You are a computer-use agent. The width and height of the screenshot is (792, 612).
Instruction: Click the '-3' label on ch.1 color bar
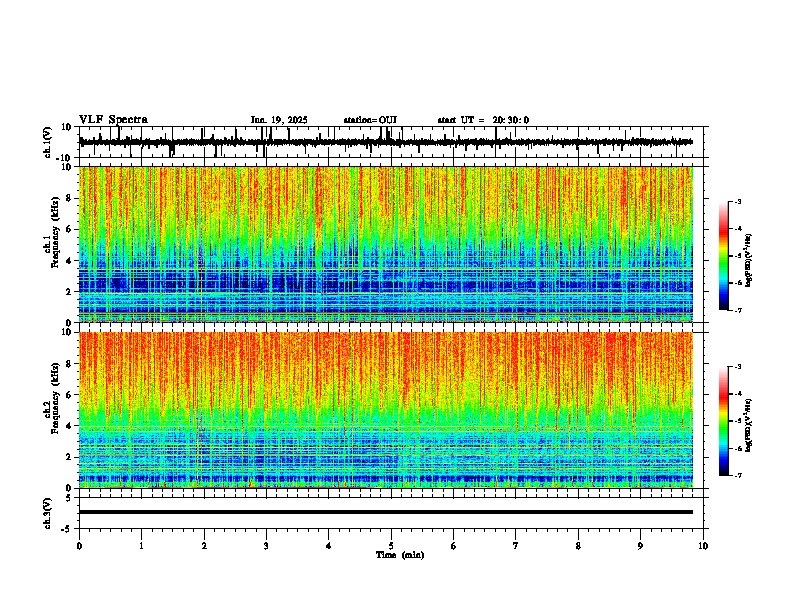point(737,202)
